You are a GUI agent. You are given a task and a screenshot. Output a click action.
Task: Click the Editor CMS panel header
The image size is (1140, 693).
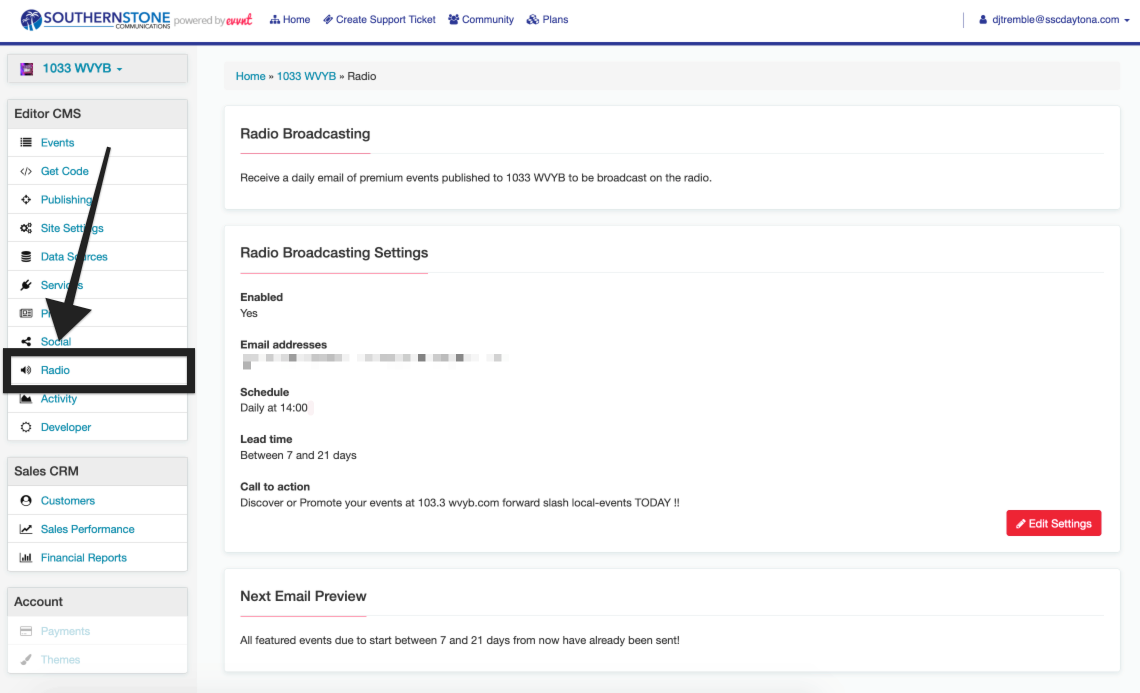[97, 114]
